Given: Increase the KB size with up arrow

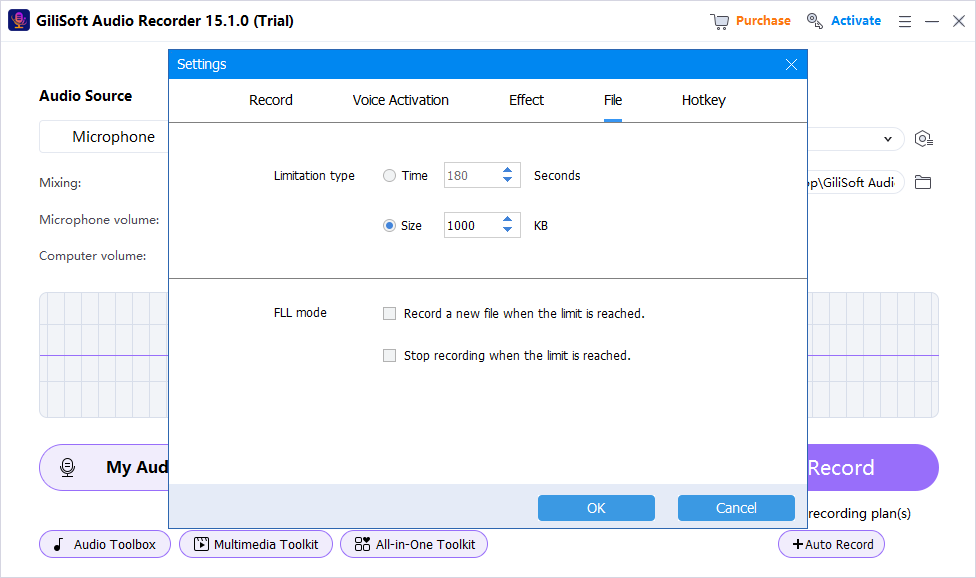Looking at the screenshot, I should tap(507, 220).
